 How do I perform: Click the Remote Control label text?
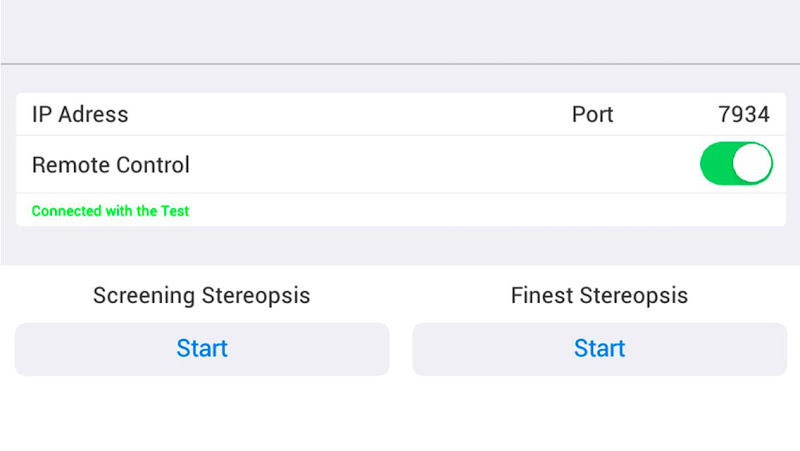click(111, 165)
